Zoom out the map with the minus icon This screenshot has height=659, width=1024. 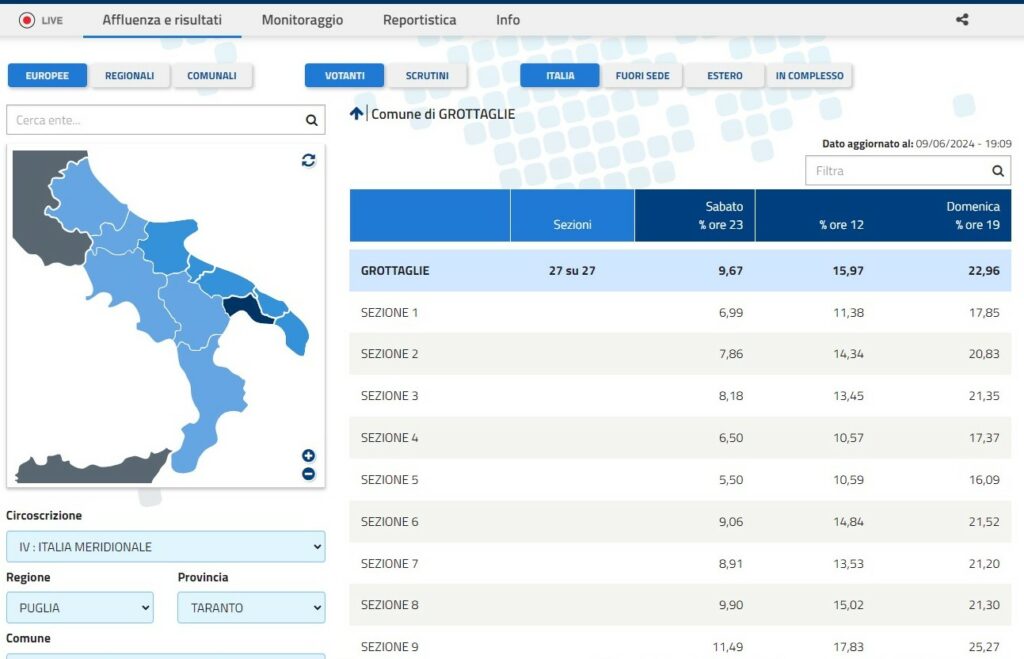coord(308,474)
